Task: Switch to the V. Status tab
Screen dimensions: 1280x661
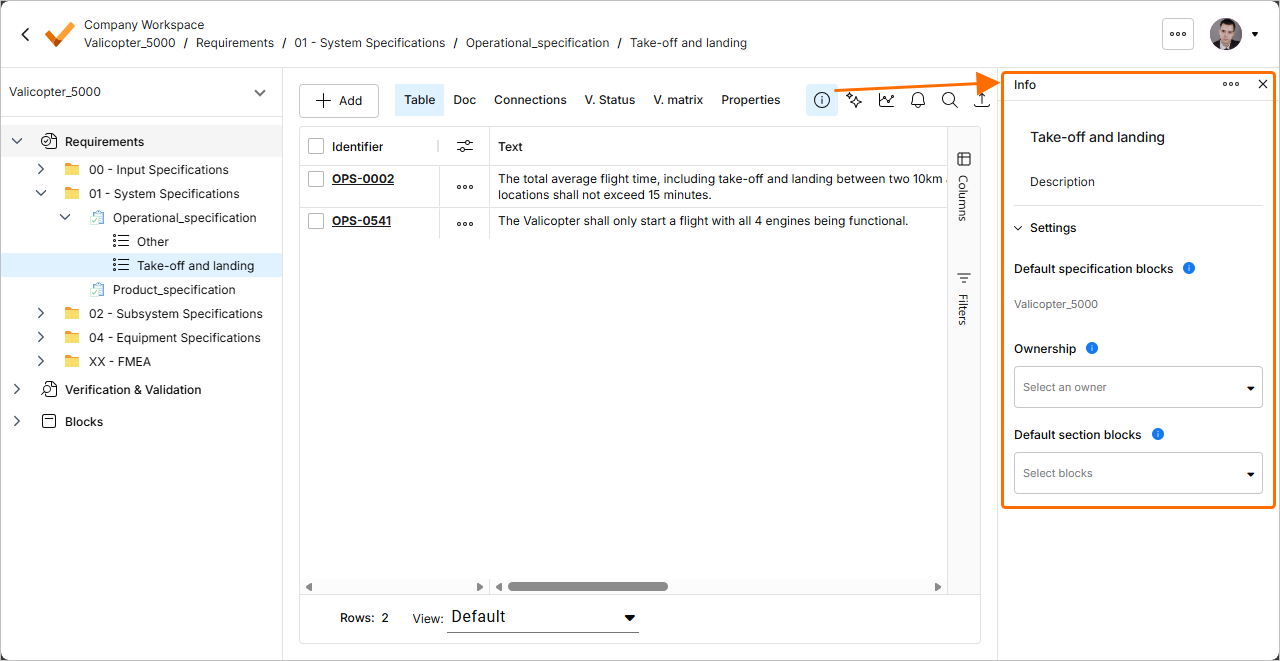Action: coord(610,100)
